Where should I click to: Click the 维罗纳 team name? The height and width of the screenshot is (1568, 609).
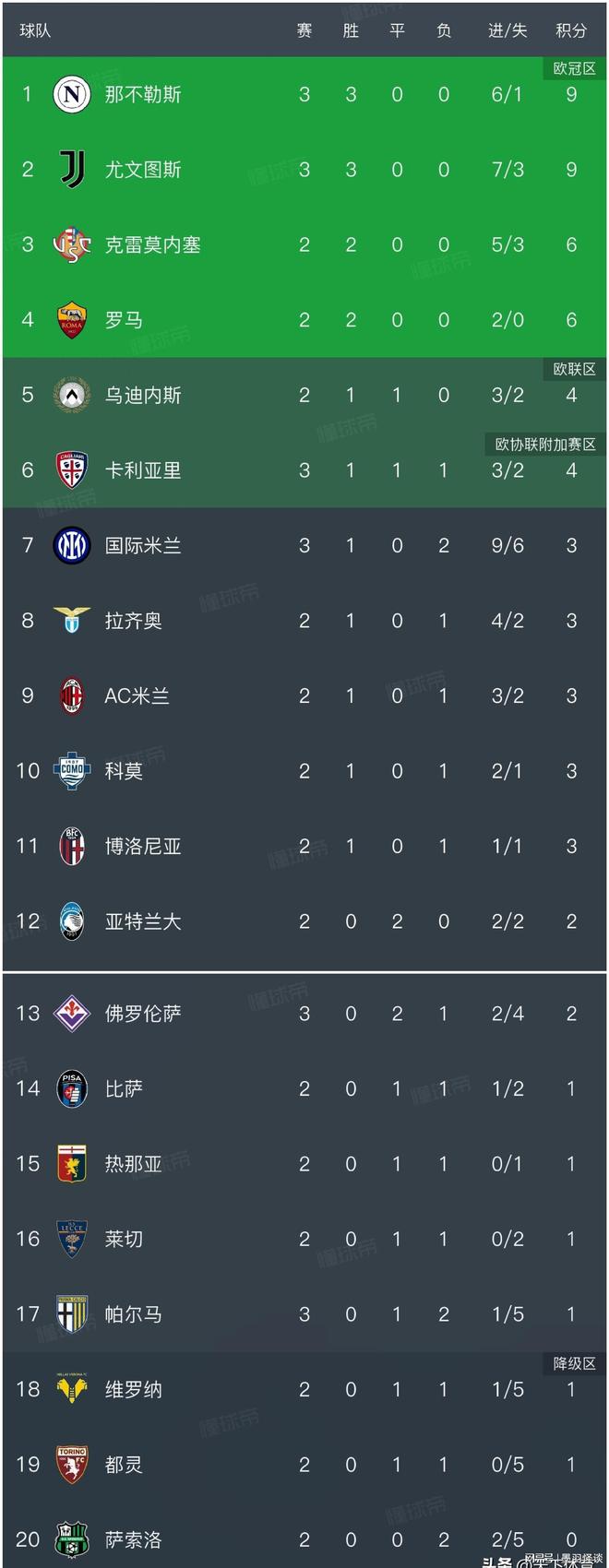[134, 1390]
